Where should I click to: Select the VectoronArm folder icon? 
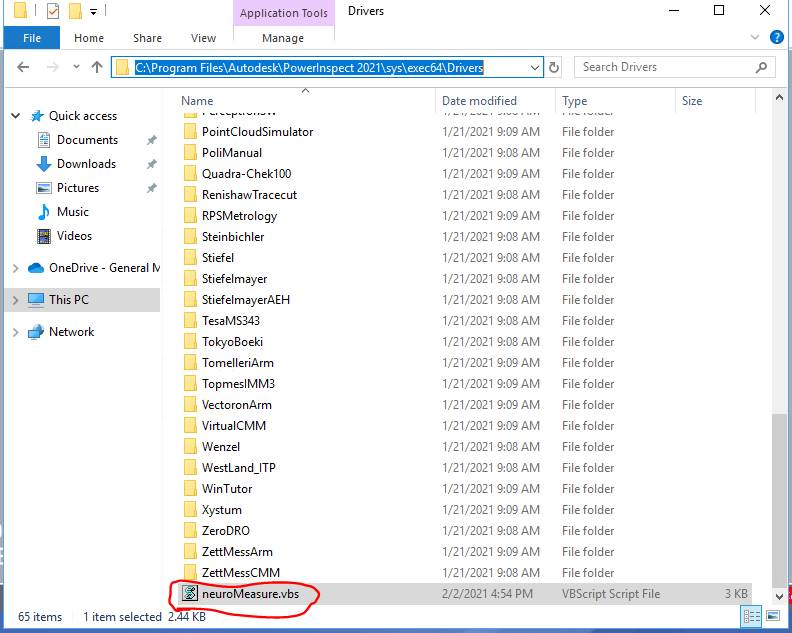click(x=190, y=405)
